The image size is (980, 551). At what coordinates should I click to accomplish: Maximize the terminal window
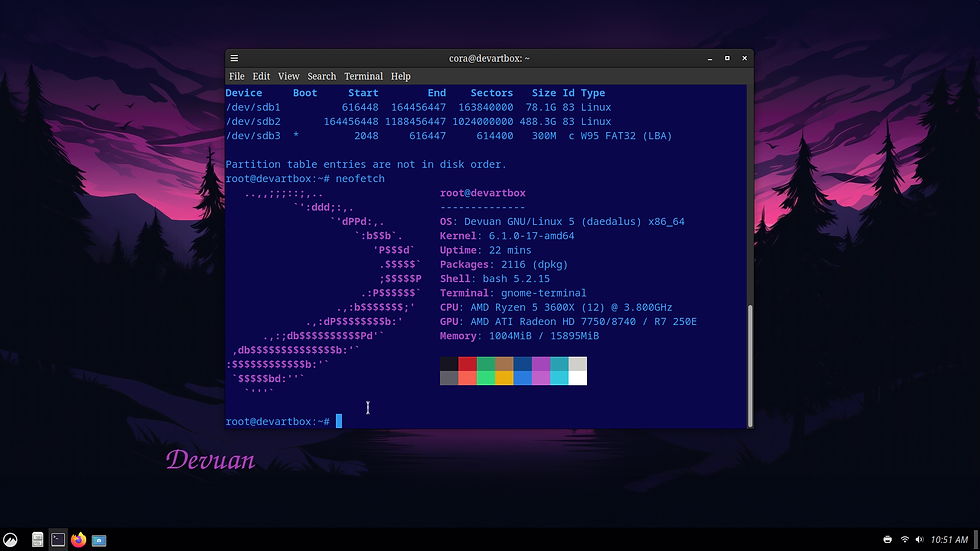click(x=727, y=58)
